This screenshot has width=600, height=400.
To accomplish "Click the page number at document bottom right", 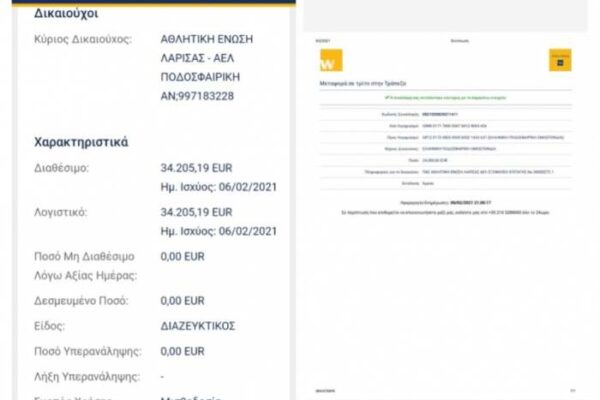I will click(x=571, y=390).
